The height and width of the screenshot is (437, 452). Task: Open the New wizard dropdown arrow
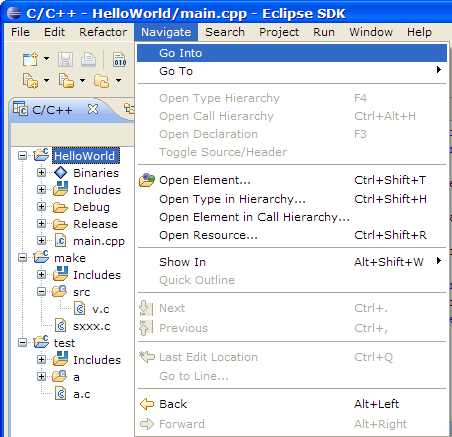click(46, 59)
